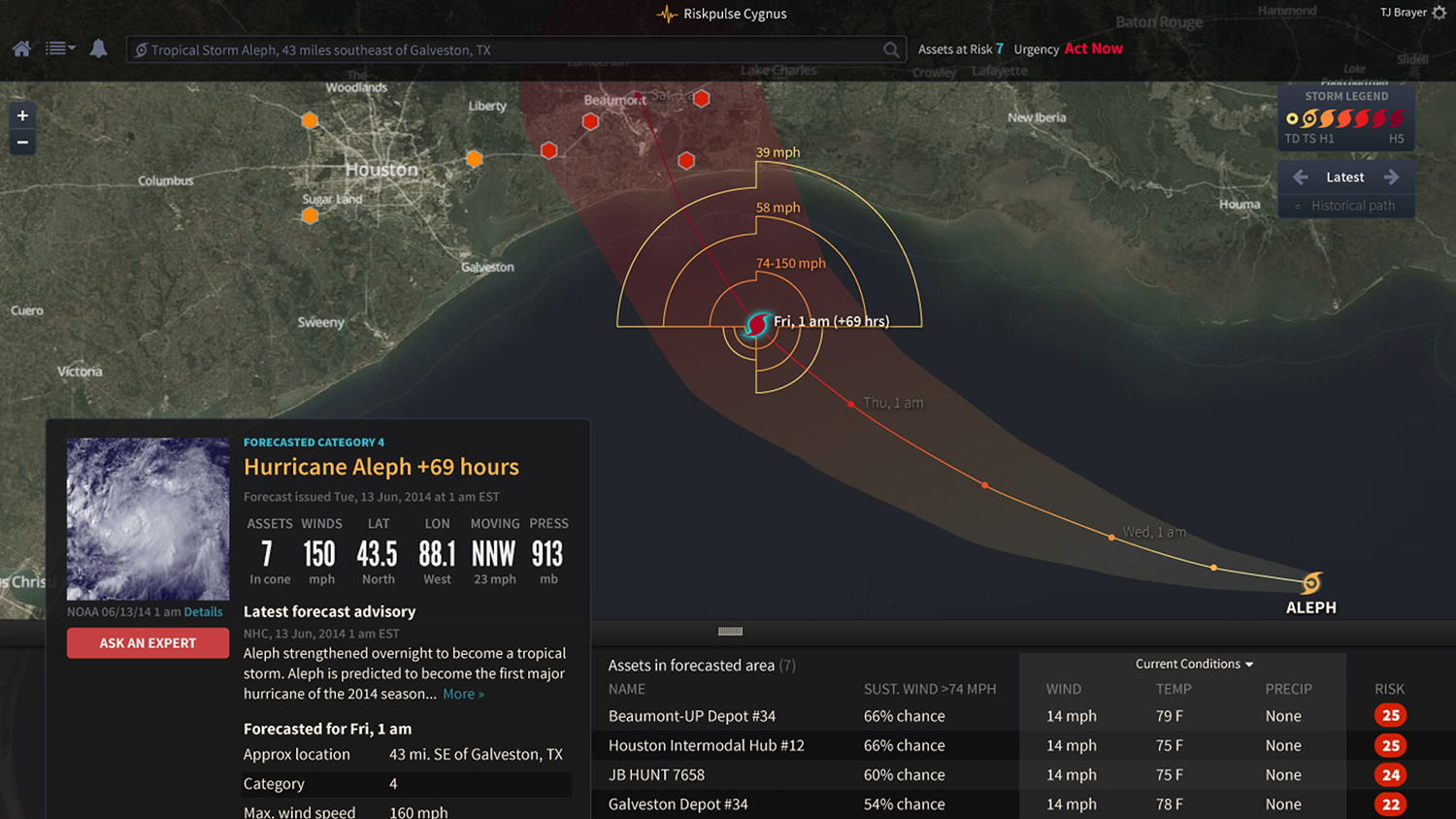Image resolution: width=1456 pixels, height=819 pixels.
Task: Click the H1 hurricane legend icon
Action: pos(1327,119)
